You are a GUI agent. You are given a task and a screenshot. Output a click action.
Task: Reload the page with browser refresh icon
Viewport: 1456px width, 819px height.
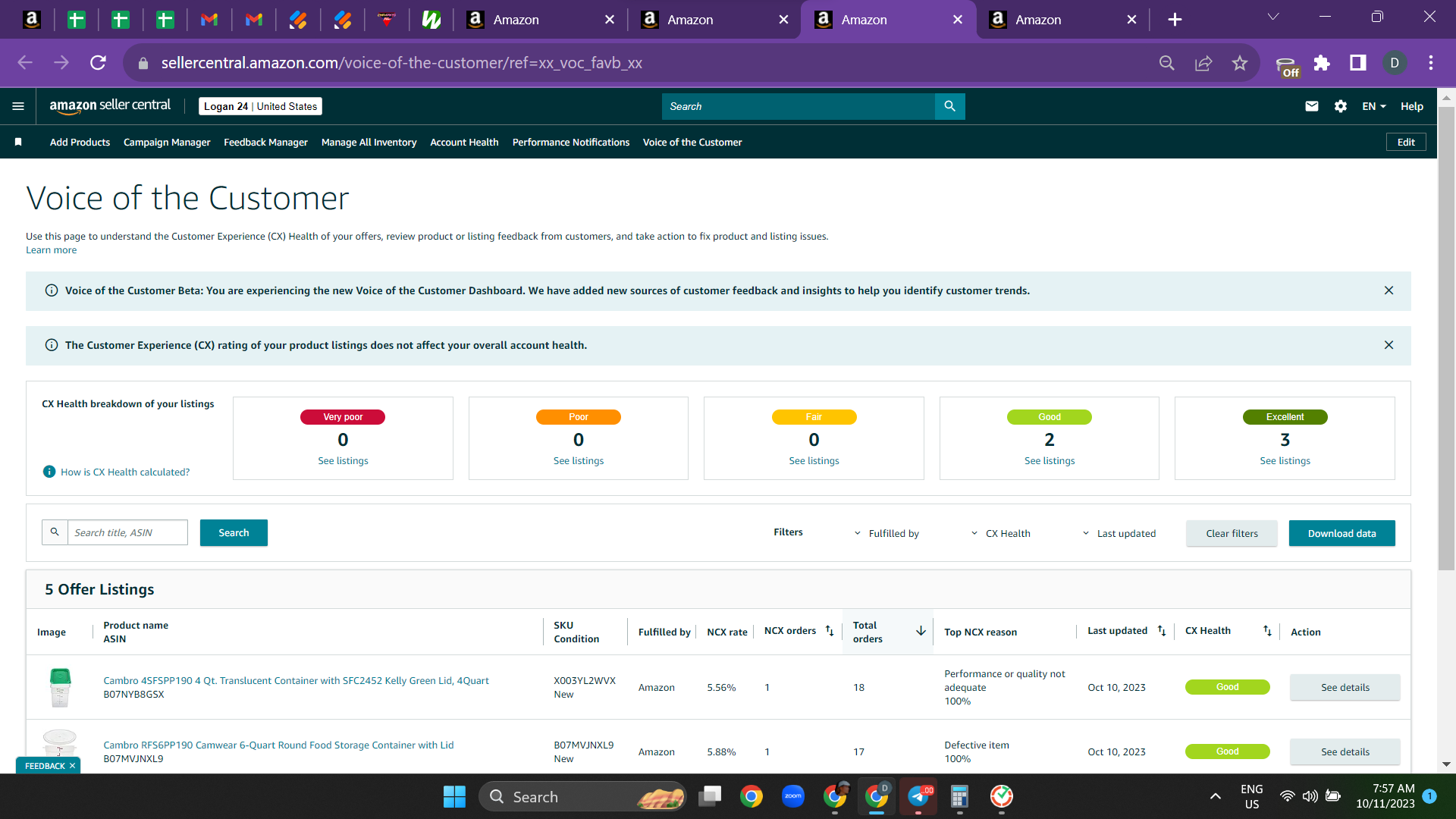[x=98, y=63]
